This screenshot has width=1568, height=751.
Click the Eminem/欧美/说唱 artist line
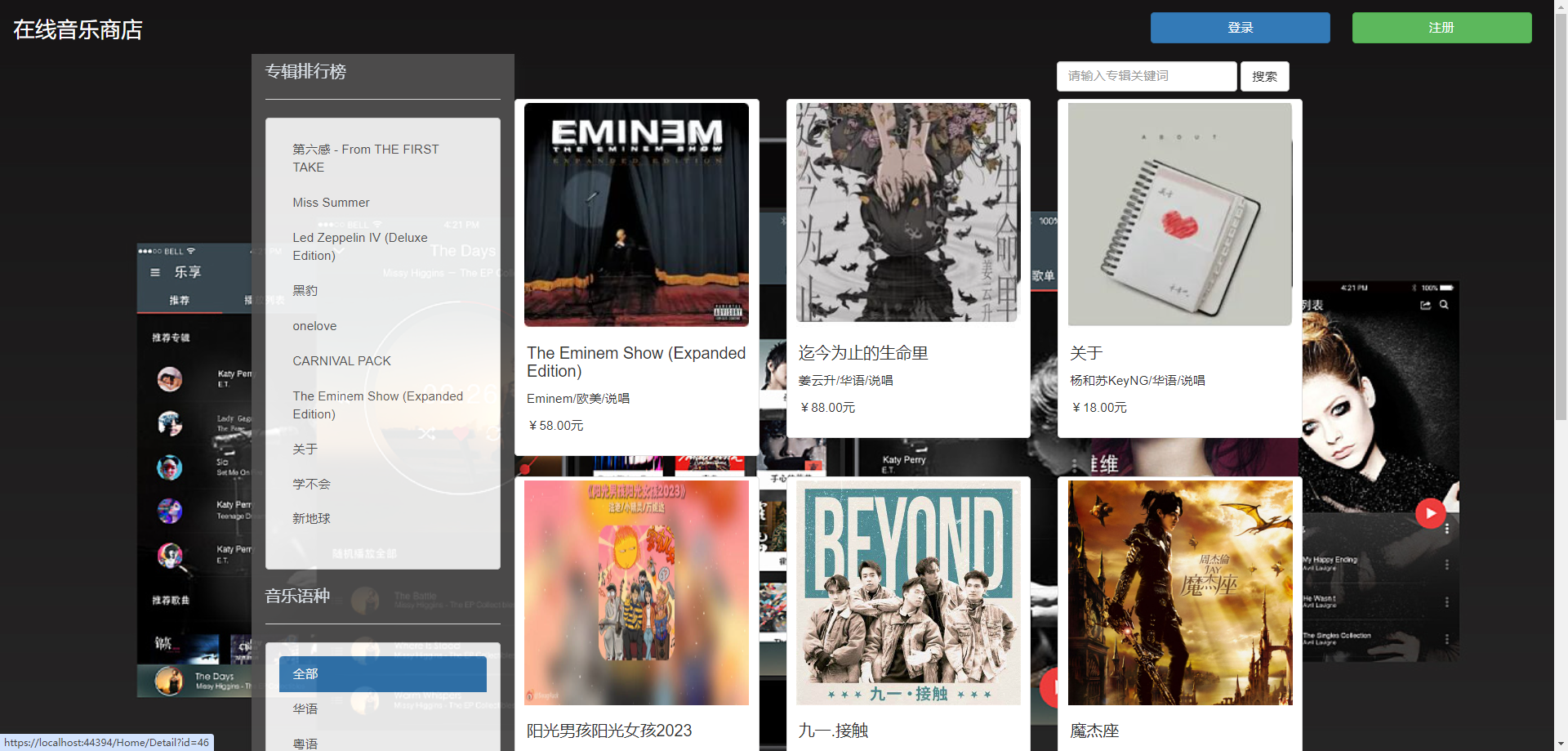(578, 399)
